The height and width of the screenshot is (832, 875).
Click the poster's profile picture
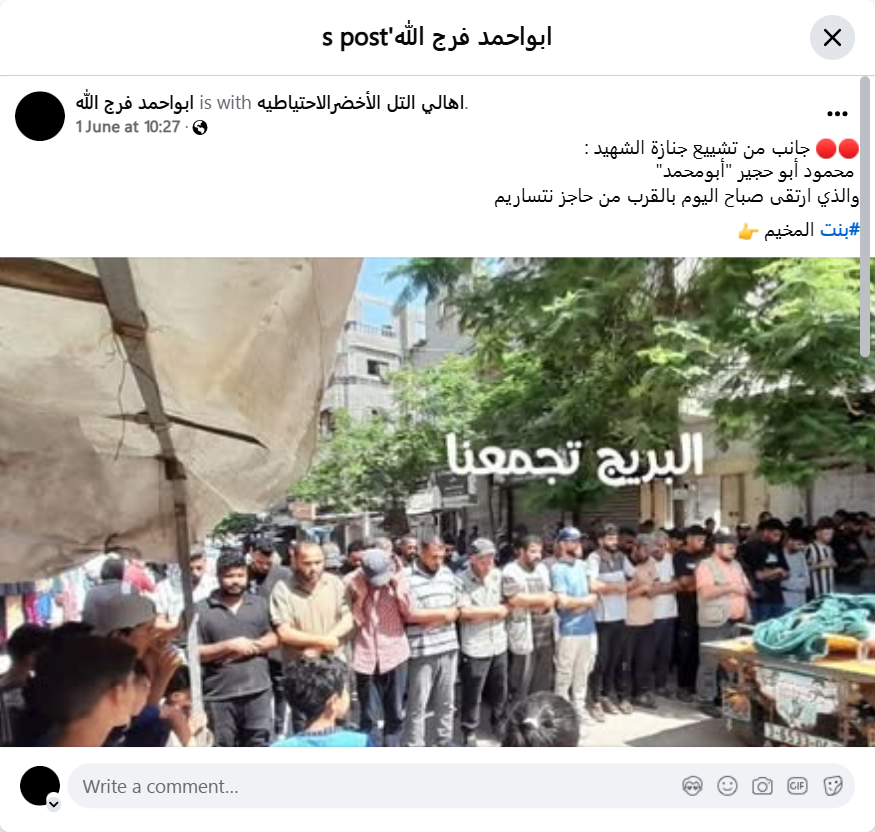(x=40, y=116)
